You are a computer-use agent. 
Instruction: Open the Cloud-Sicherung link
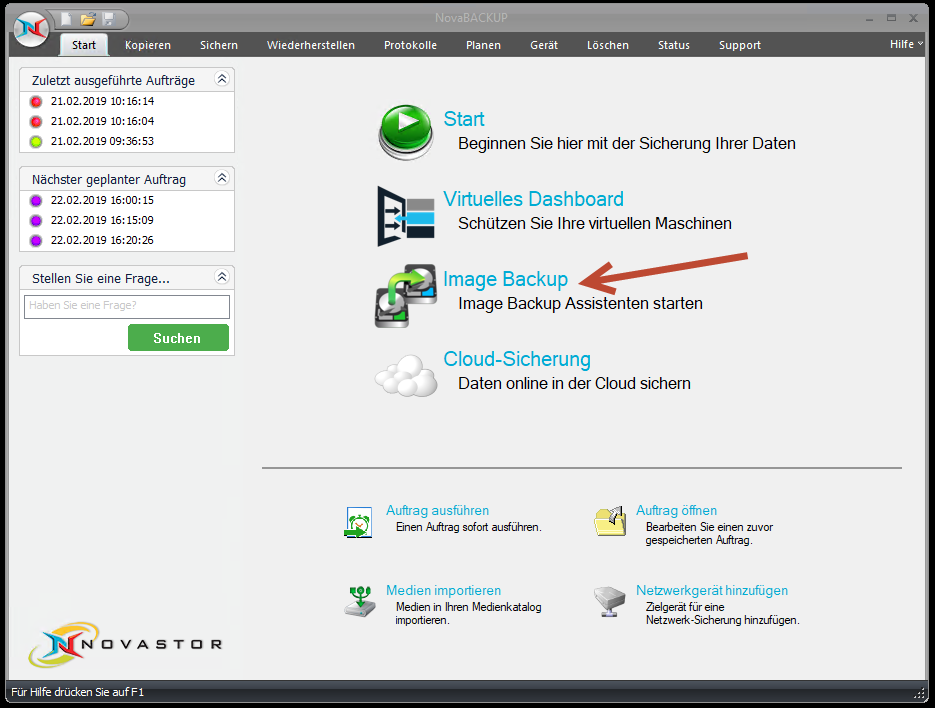[x=517, y=359]
